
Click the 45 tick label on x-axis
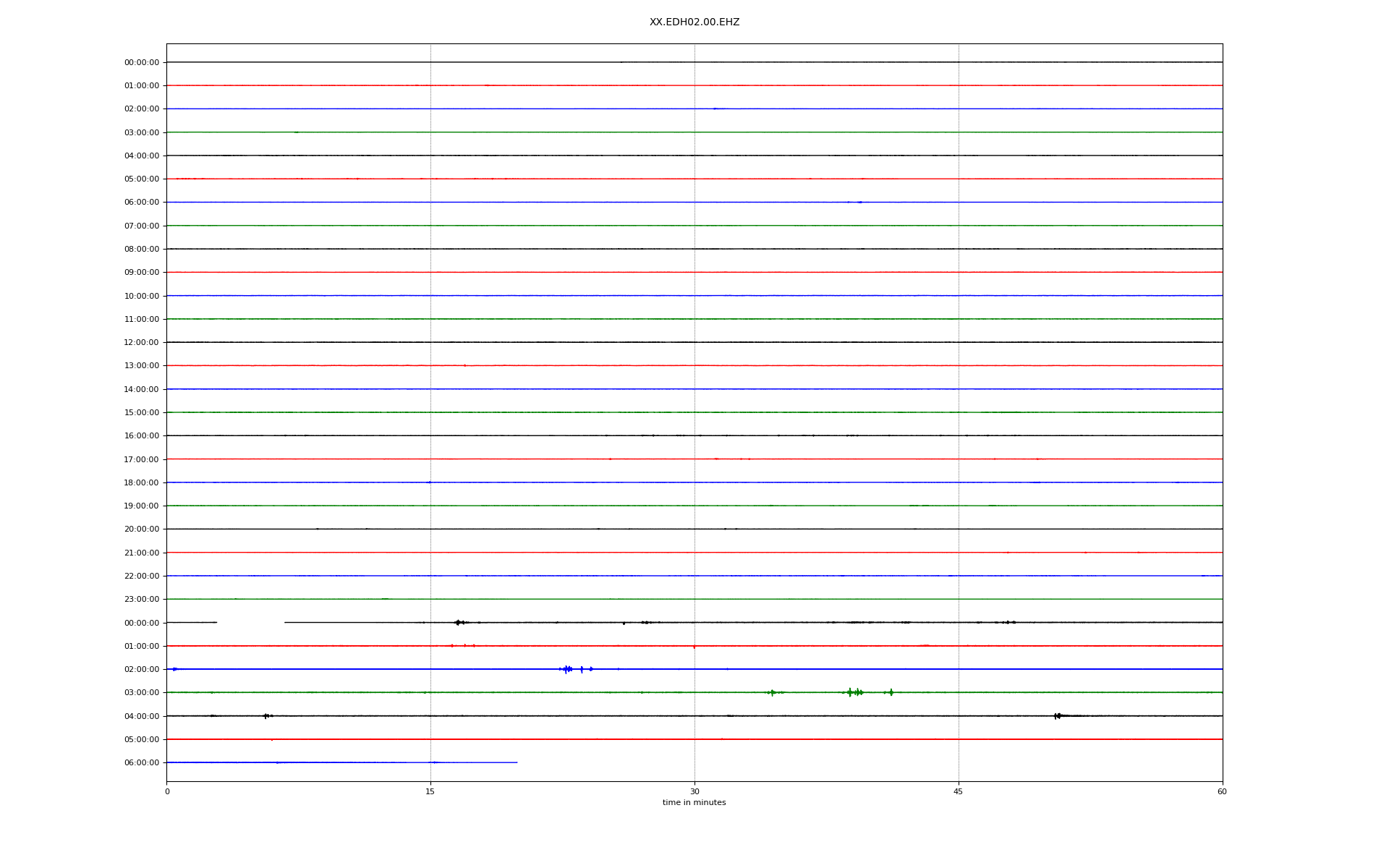[x=958, y=791]
